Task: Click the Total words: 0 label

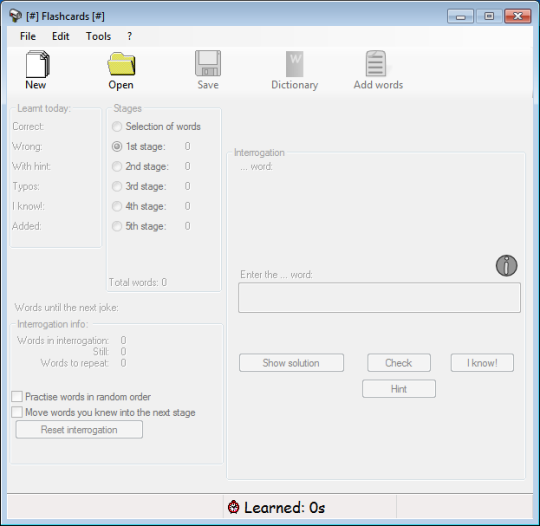Action: 138,282
